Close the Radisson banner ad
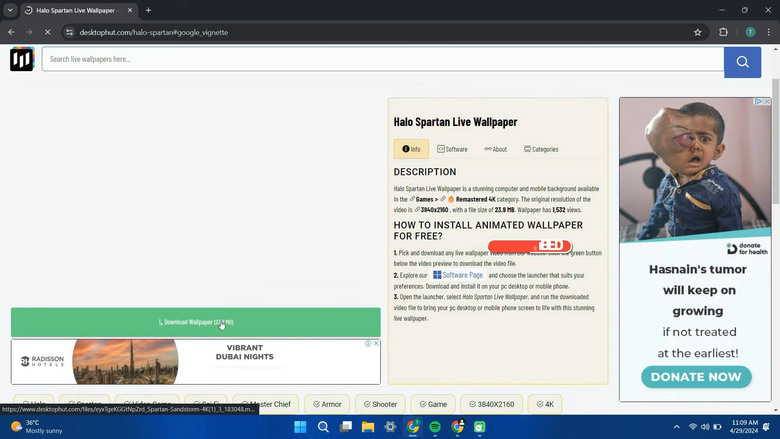This screenshot has height=439, width=780. click(x=377, y=343)
